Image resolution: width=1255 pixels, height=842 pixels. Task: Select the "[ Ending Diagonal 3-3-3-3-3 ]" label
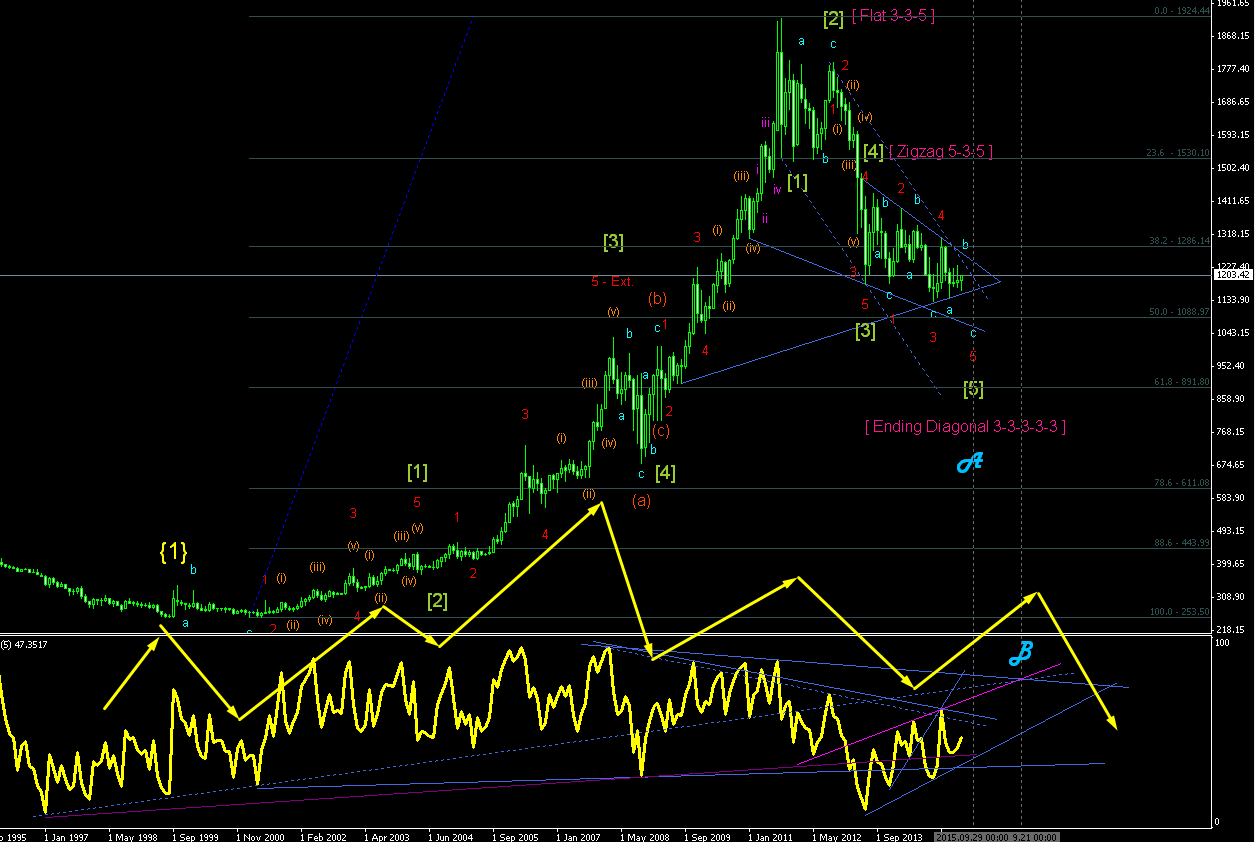[965, 426]
